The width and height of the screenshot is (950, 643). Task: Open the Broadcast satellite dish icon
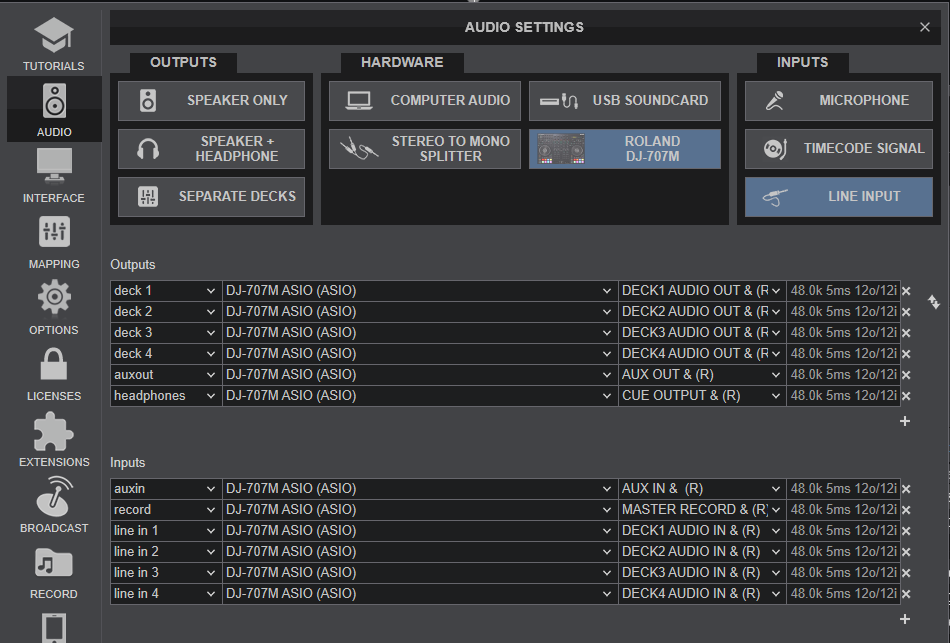pos(54,496)
